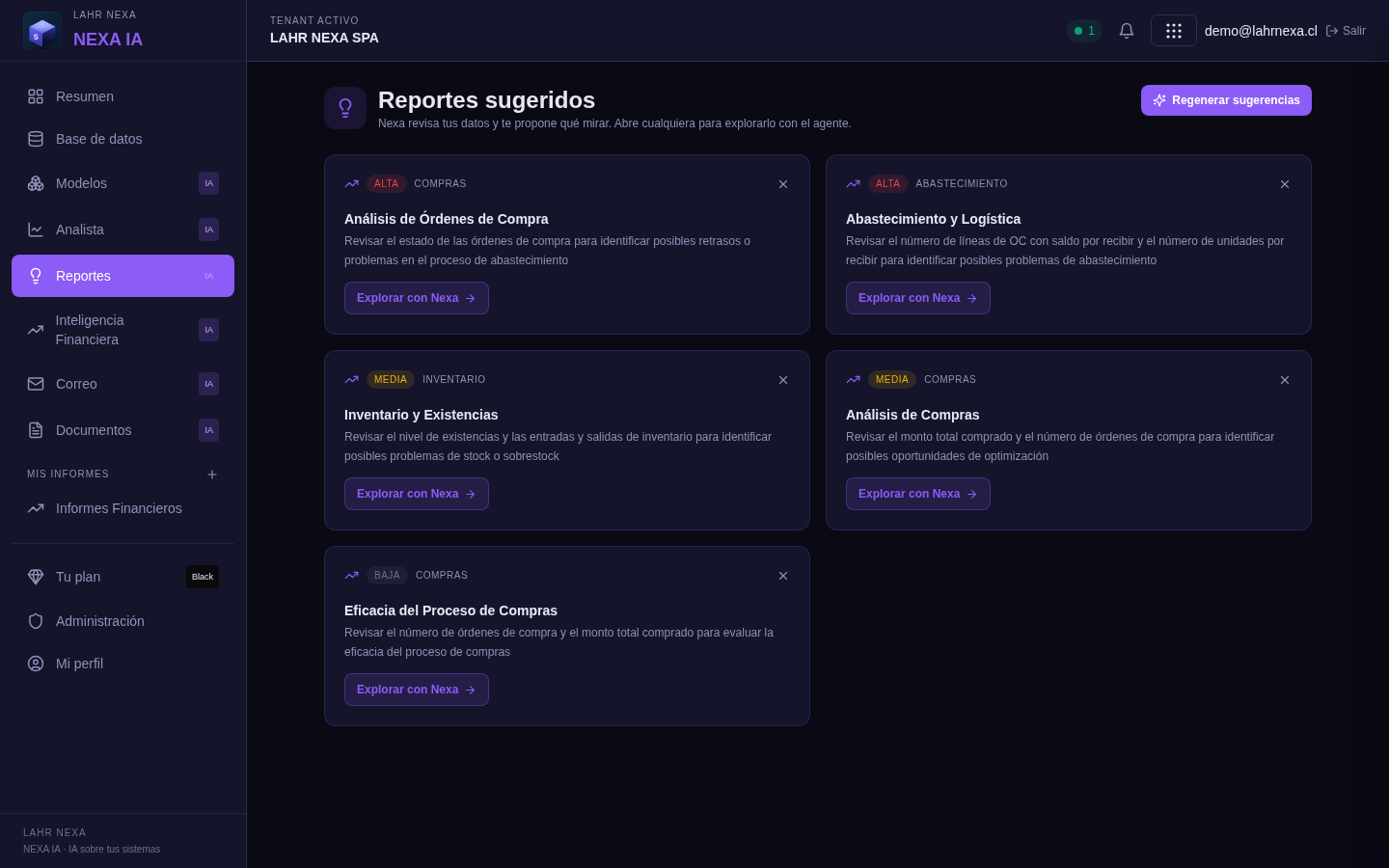This screenshot has width=1389, height=868.
Task: Click the Informes Financieros trend icon
Action: (36, 508)
